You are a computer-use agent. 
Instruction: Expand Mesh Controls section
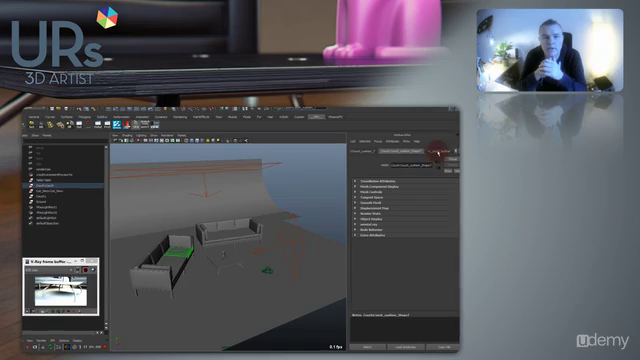[355, 192]
